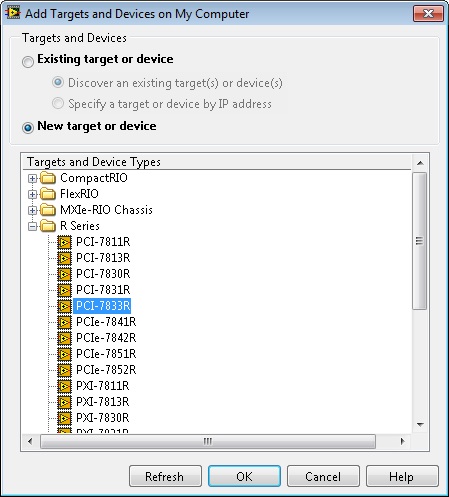Click Targets and Device Types column header
The height and width of the screenshot is (497, 449).
217,162
